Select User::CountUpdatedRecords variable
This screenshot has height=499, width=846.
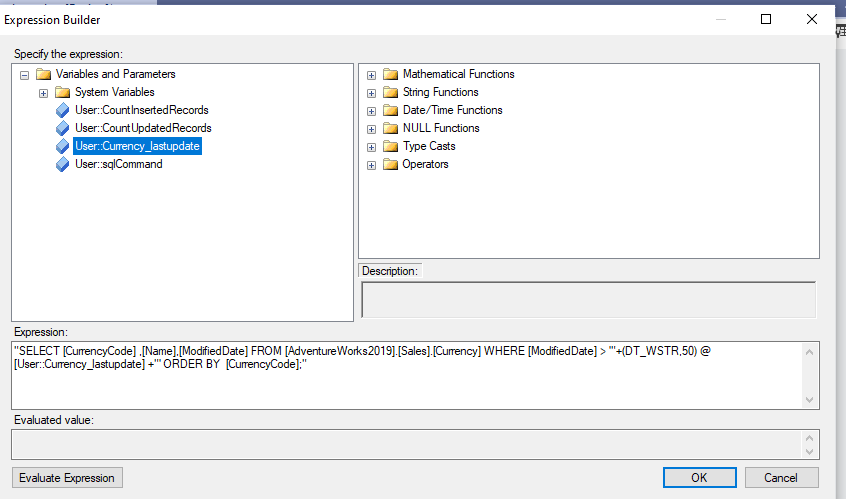click(143, 128)
